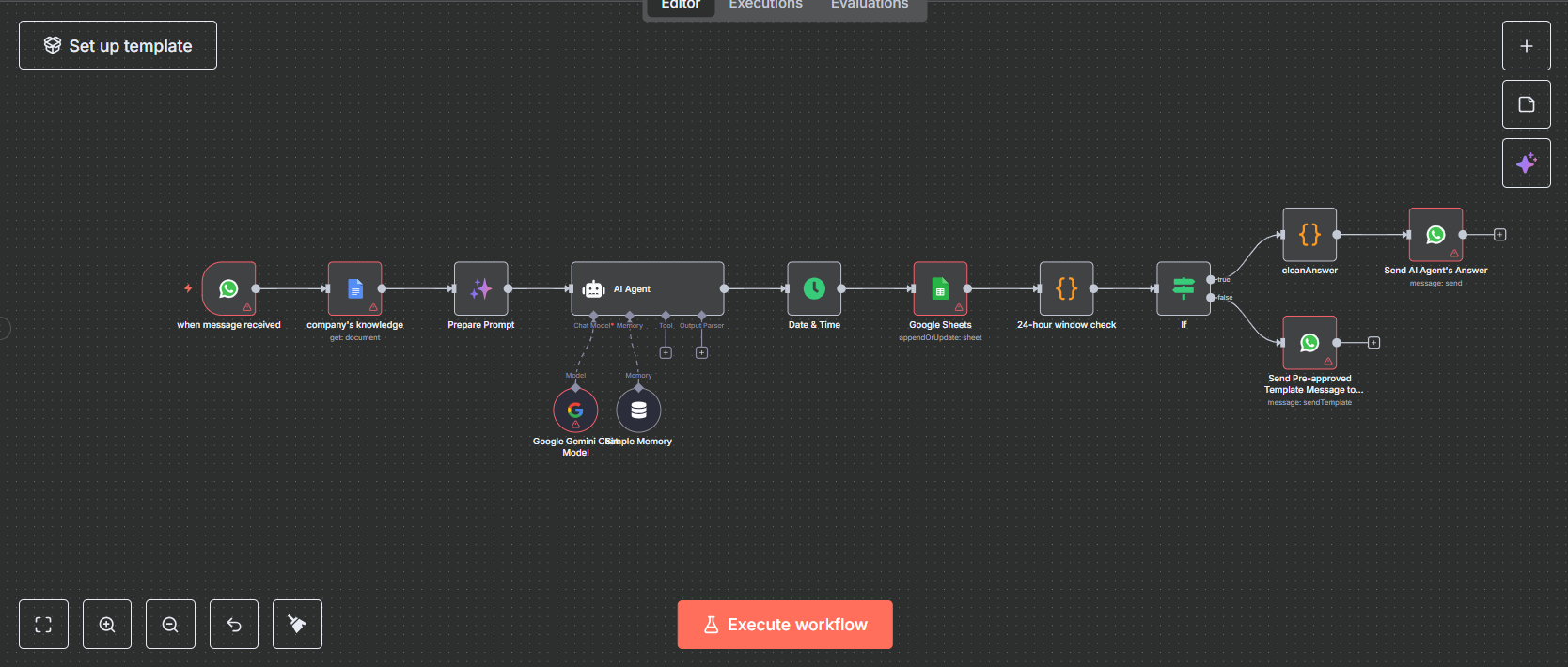Viewport: 1568px width, 667px height.
Task: Click the Set up template button
Action: coord(118,45)
